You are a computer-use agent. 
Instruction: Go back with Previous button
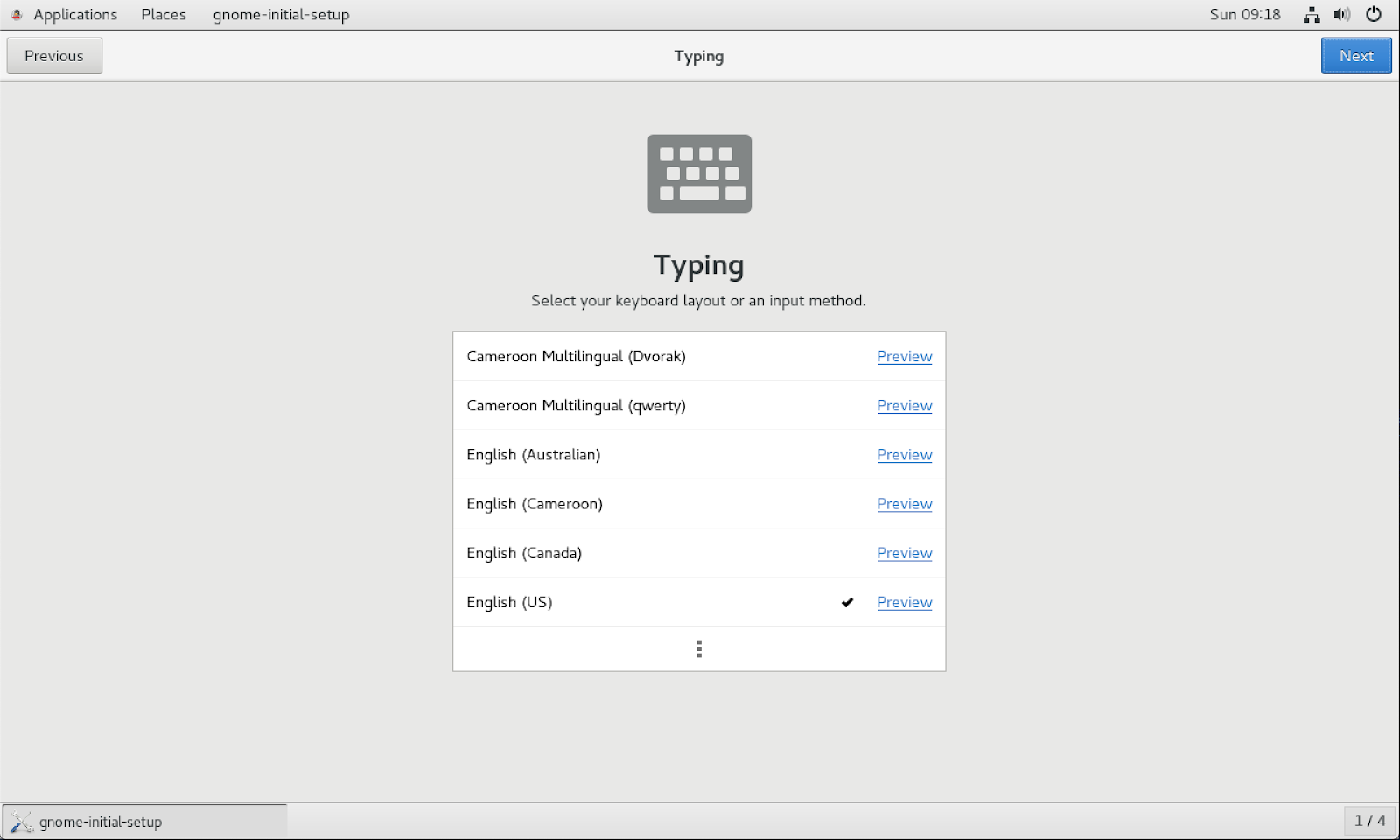click(x=54, y=56)
